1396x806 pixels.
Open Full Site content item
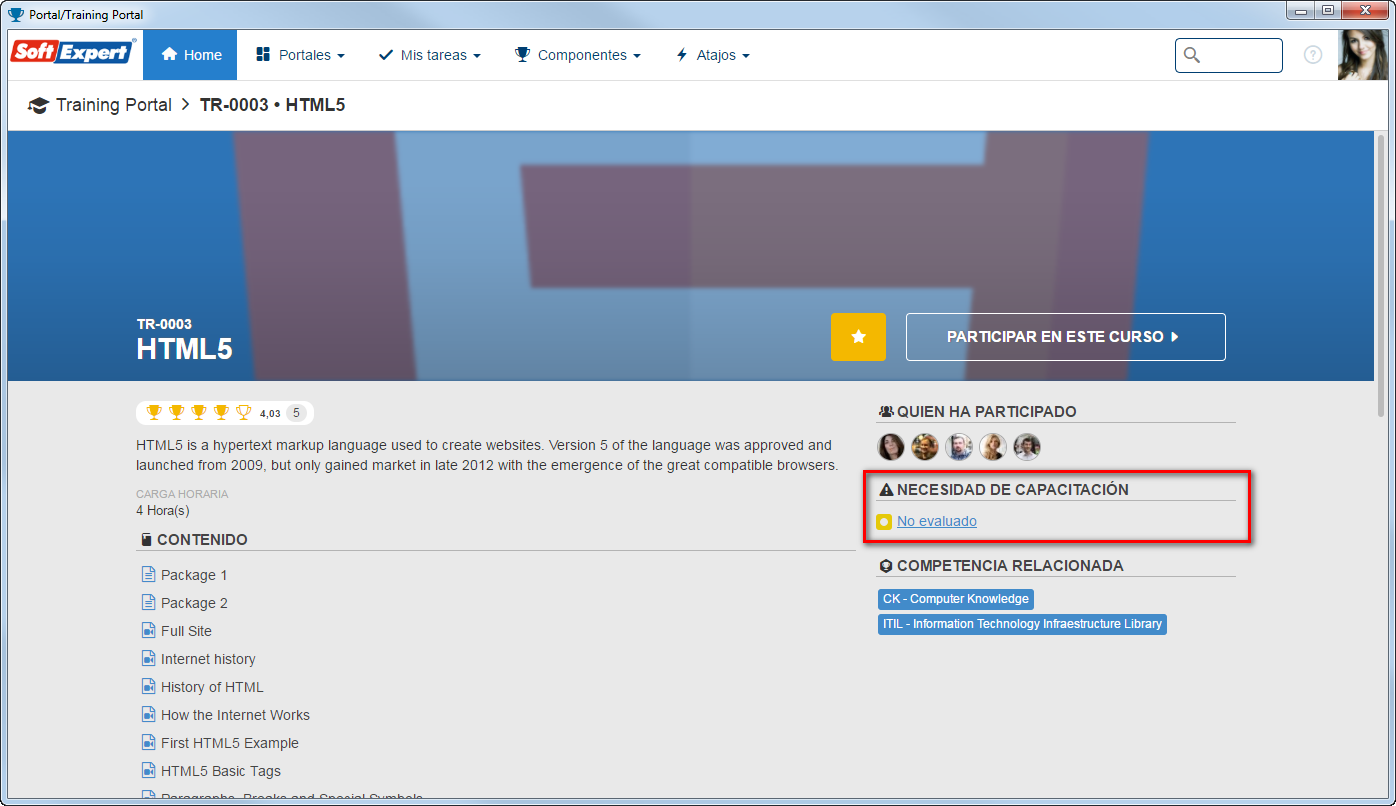186,631
